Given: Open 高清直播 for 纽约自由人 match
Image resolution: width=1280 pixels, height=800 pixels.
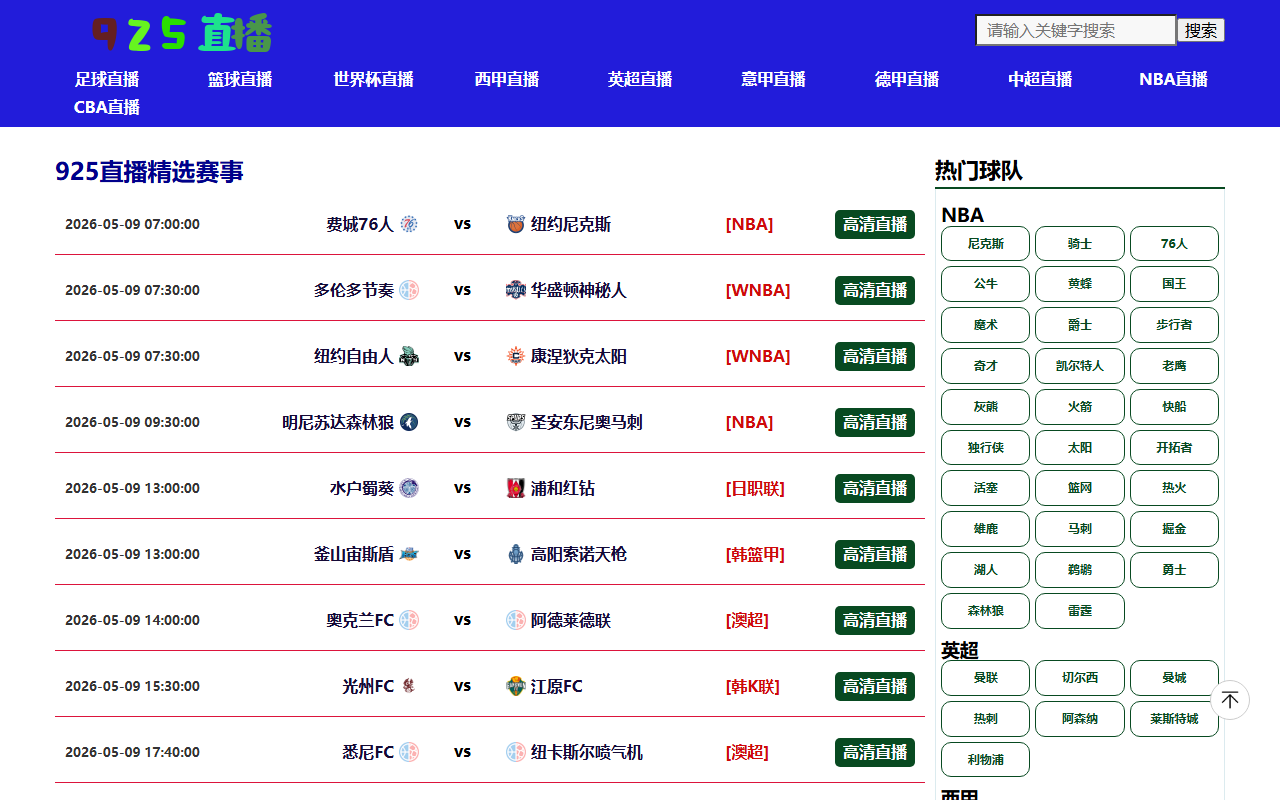Looking at the screenshot, I should (x=875, y=356).
